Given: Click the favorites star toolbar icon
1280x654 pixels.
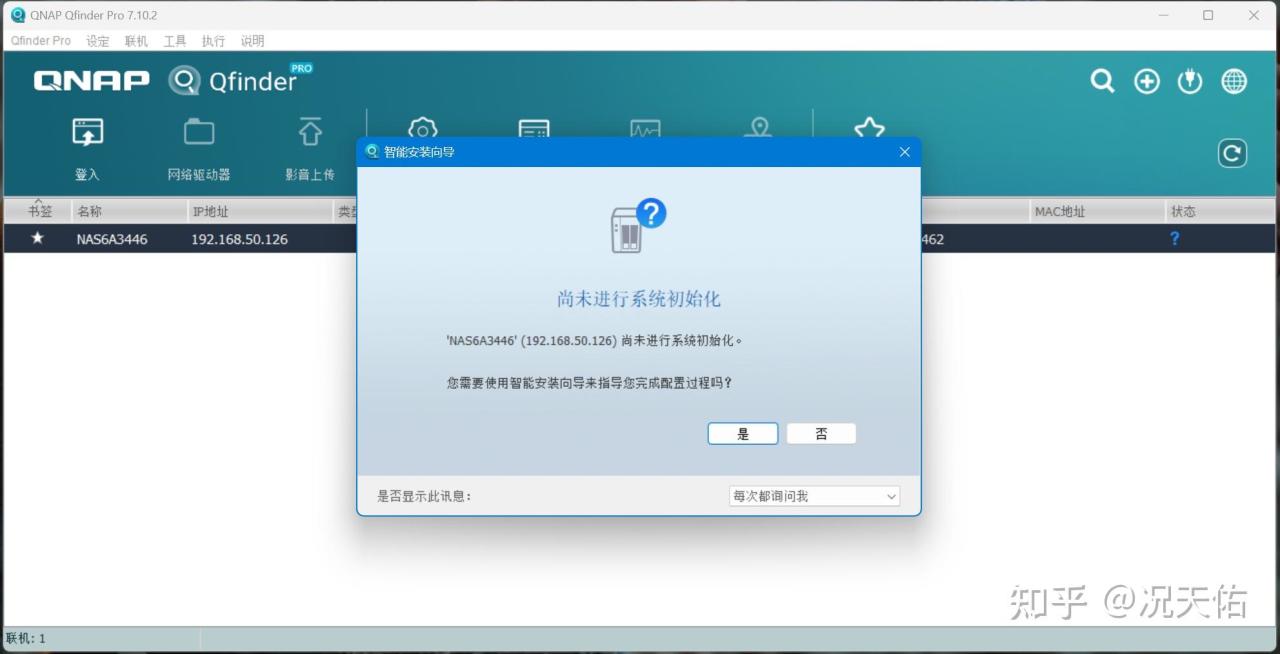Looking at the screenshot, I should 869,130.
